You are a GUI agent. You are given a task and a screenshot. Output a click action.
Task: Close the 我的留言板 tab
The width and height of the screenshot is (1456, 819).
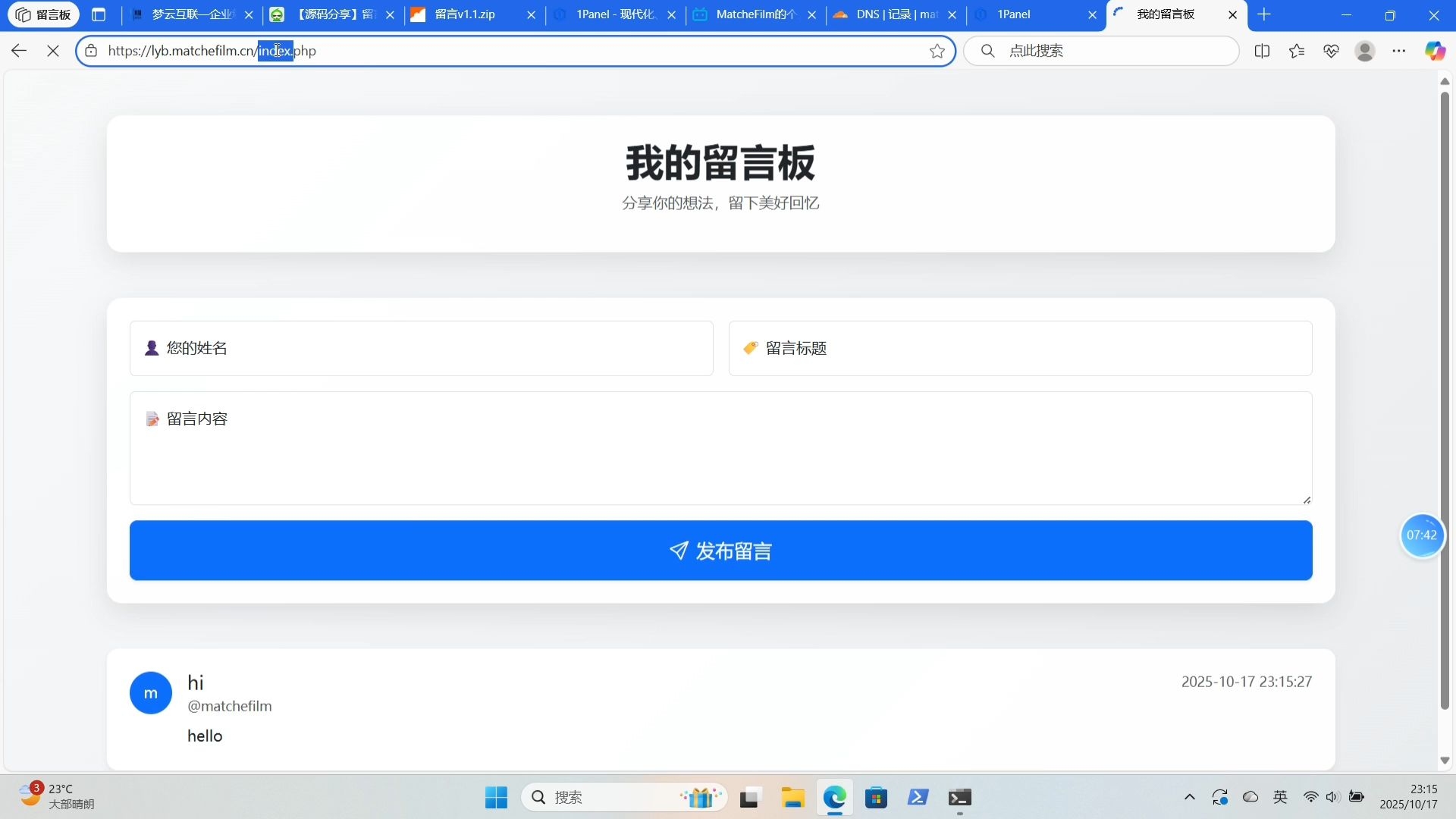1233,14
